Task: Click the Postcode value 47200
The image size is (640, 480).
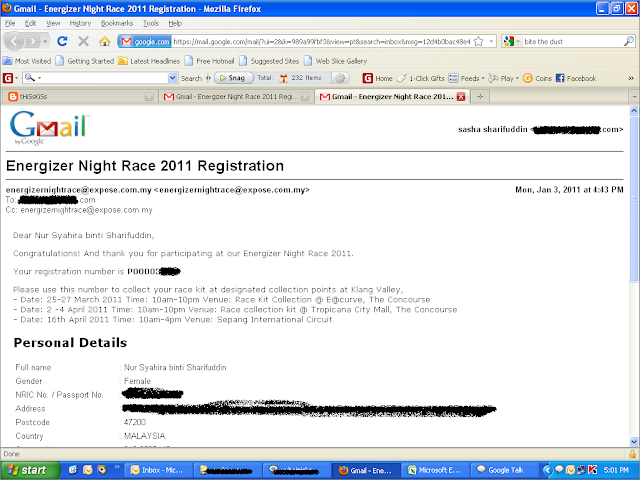Action: (x=135, y=422)
